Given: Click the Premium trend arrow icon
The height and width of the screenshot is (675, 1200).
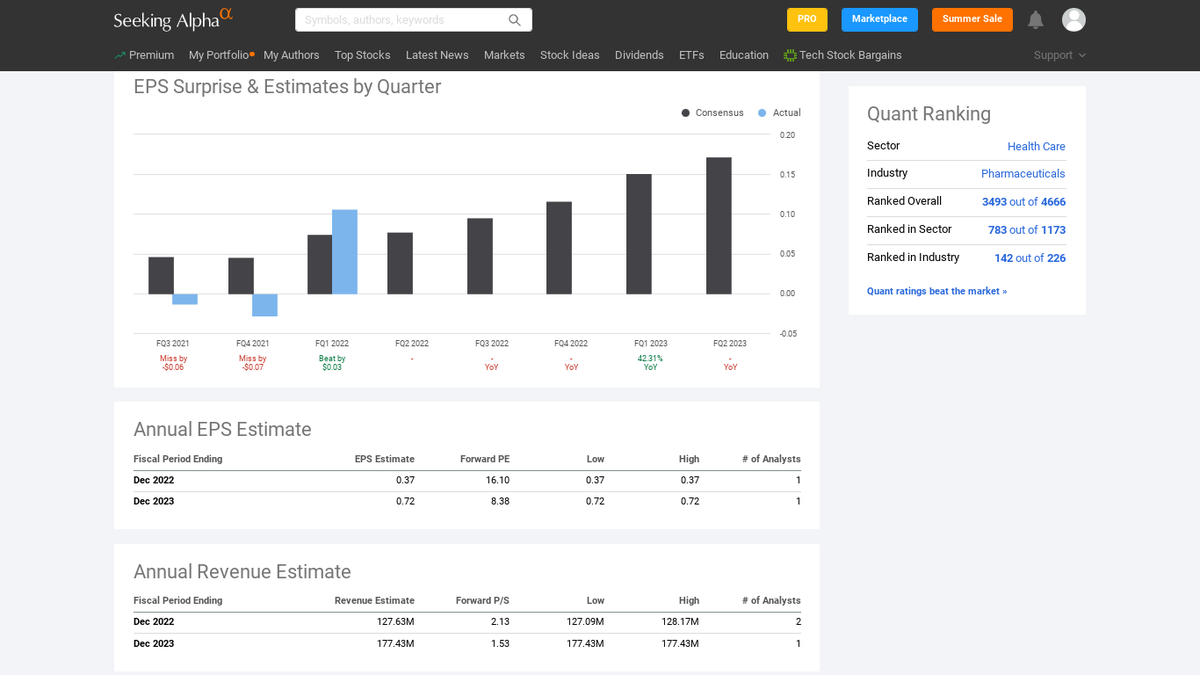Looking at the screenshot, I should [120, 55].
